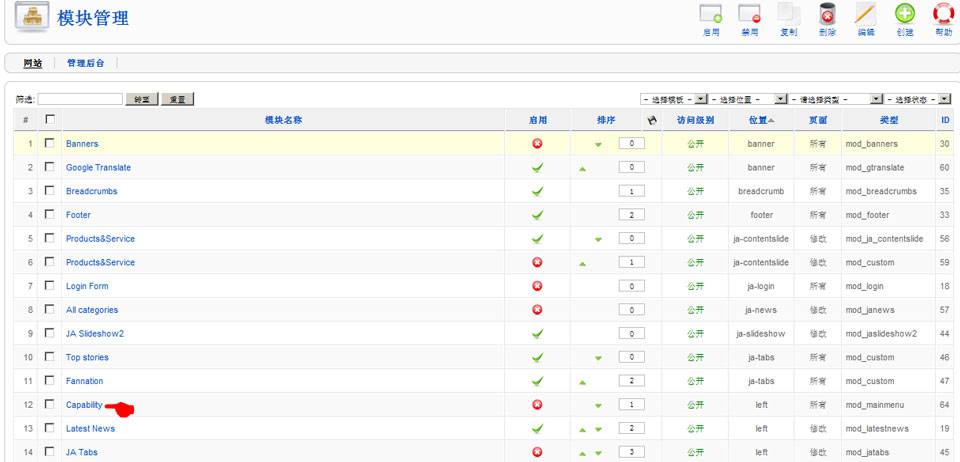Sort by the 位置 column header
Image resolution: width=960 pixels, height=462 pixels.
coord(758,120)
